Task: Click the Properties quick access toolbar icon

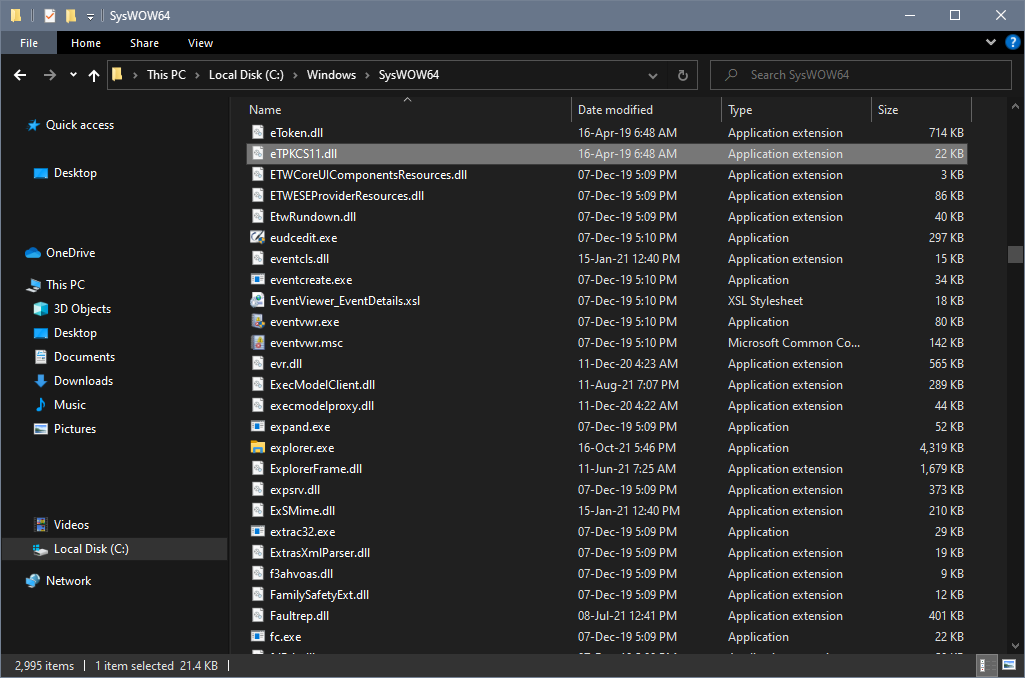Action: pyautogui.click(x=50, y=15)
